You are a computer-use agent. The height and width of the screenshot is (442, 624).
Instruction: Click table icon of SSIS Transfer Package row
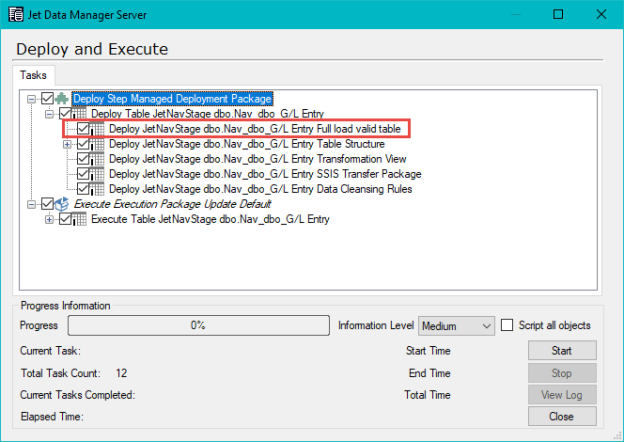pos(97,174)
